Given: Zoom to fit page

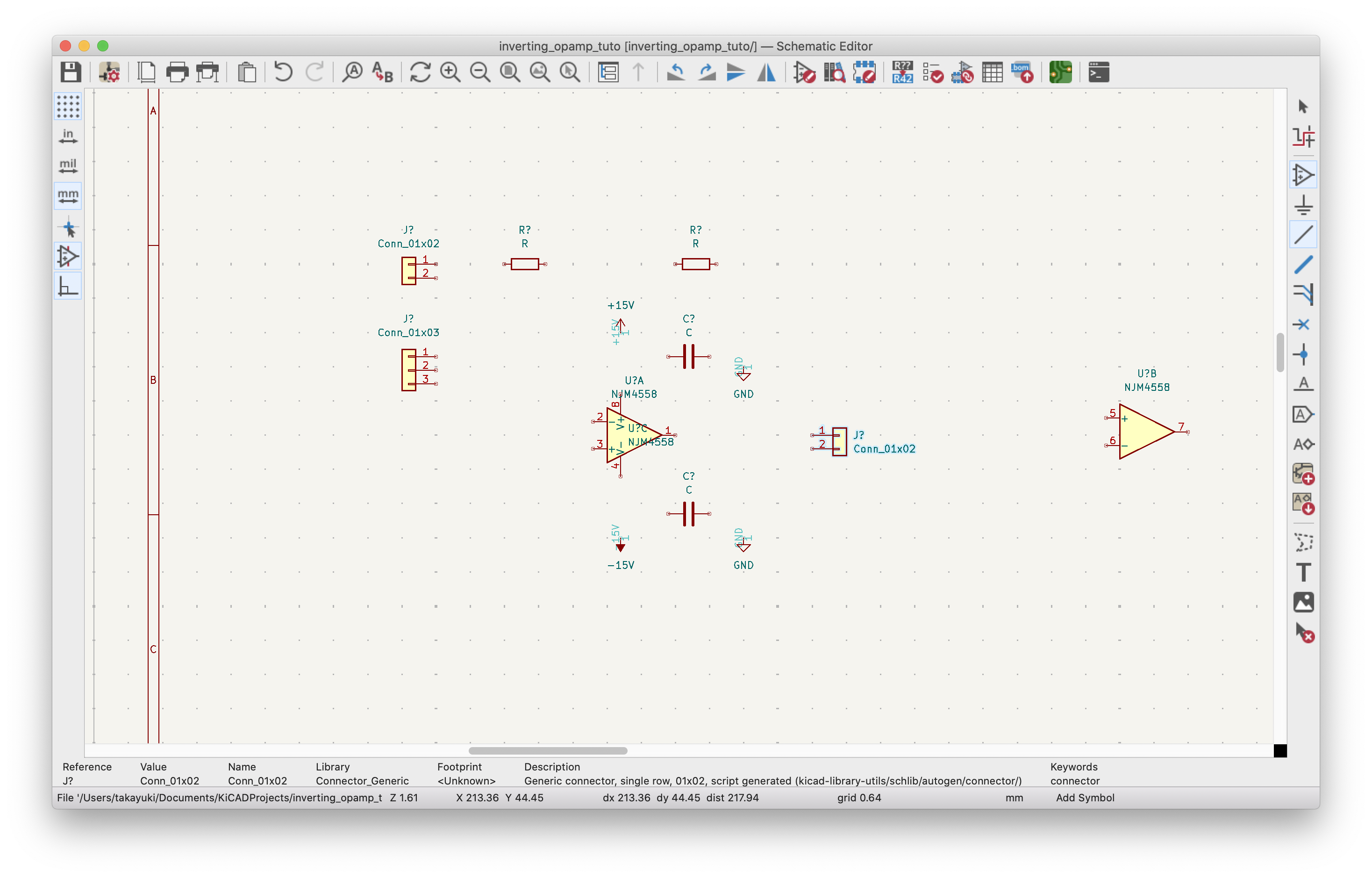Looking at the screenshot, I should pyautogui.click(x=510, y=72).
